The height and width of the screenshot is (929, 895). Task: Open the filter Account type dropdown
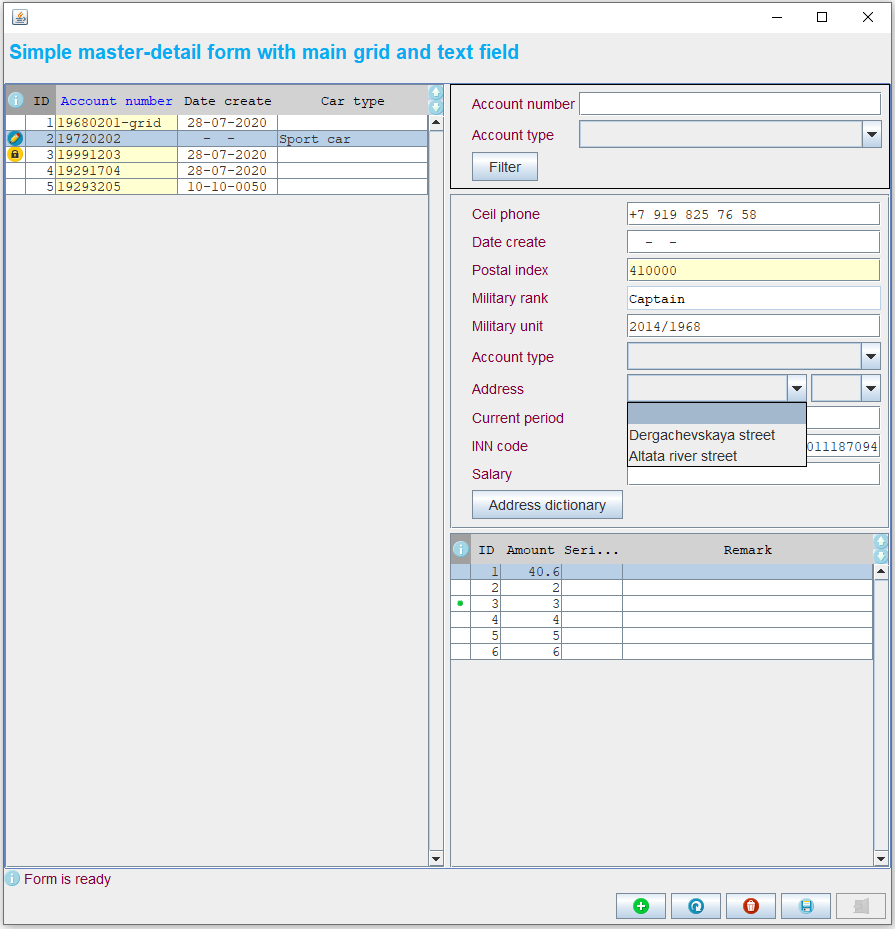pos(871,134)
